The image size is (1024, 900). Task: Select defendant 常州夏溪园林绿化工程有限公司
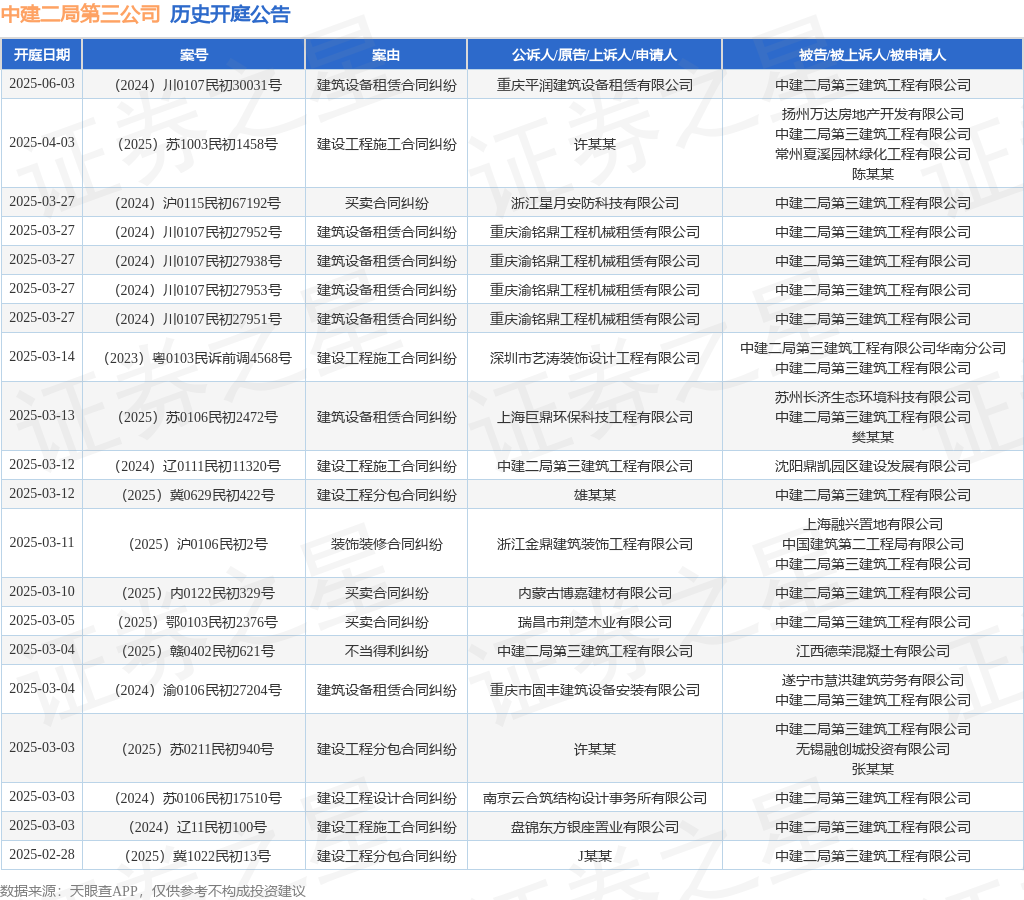point(872,154)
